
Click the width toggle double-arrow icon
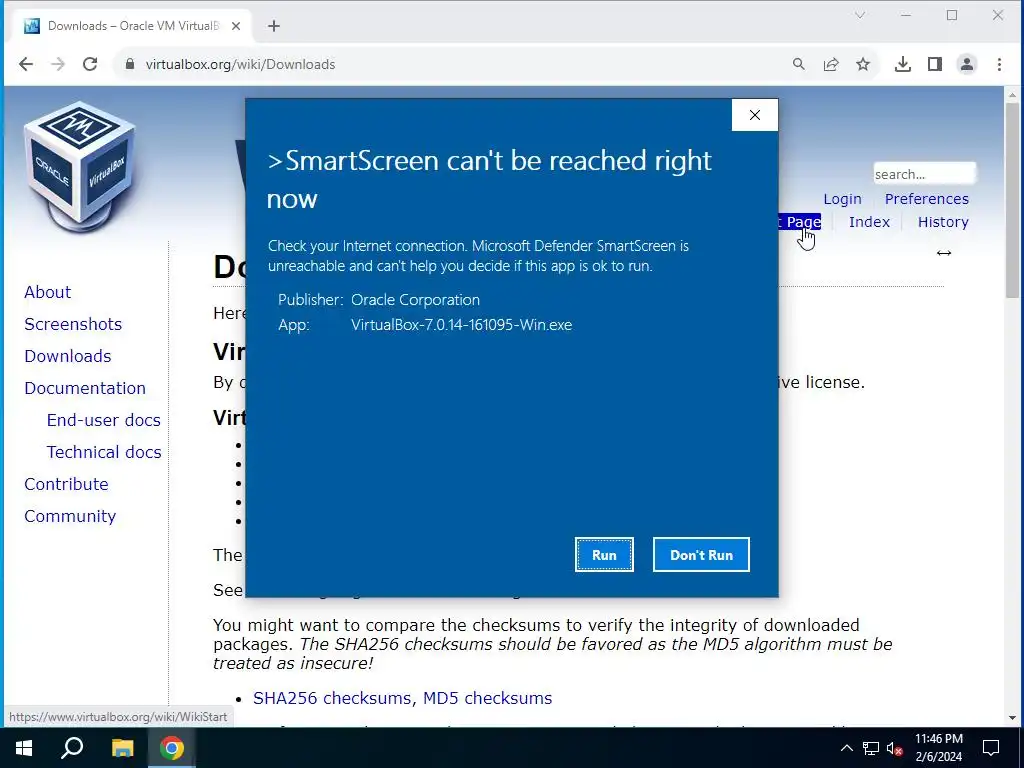pyautogui.click(x=944, y=253)
